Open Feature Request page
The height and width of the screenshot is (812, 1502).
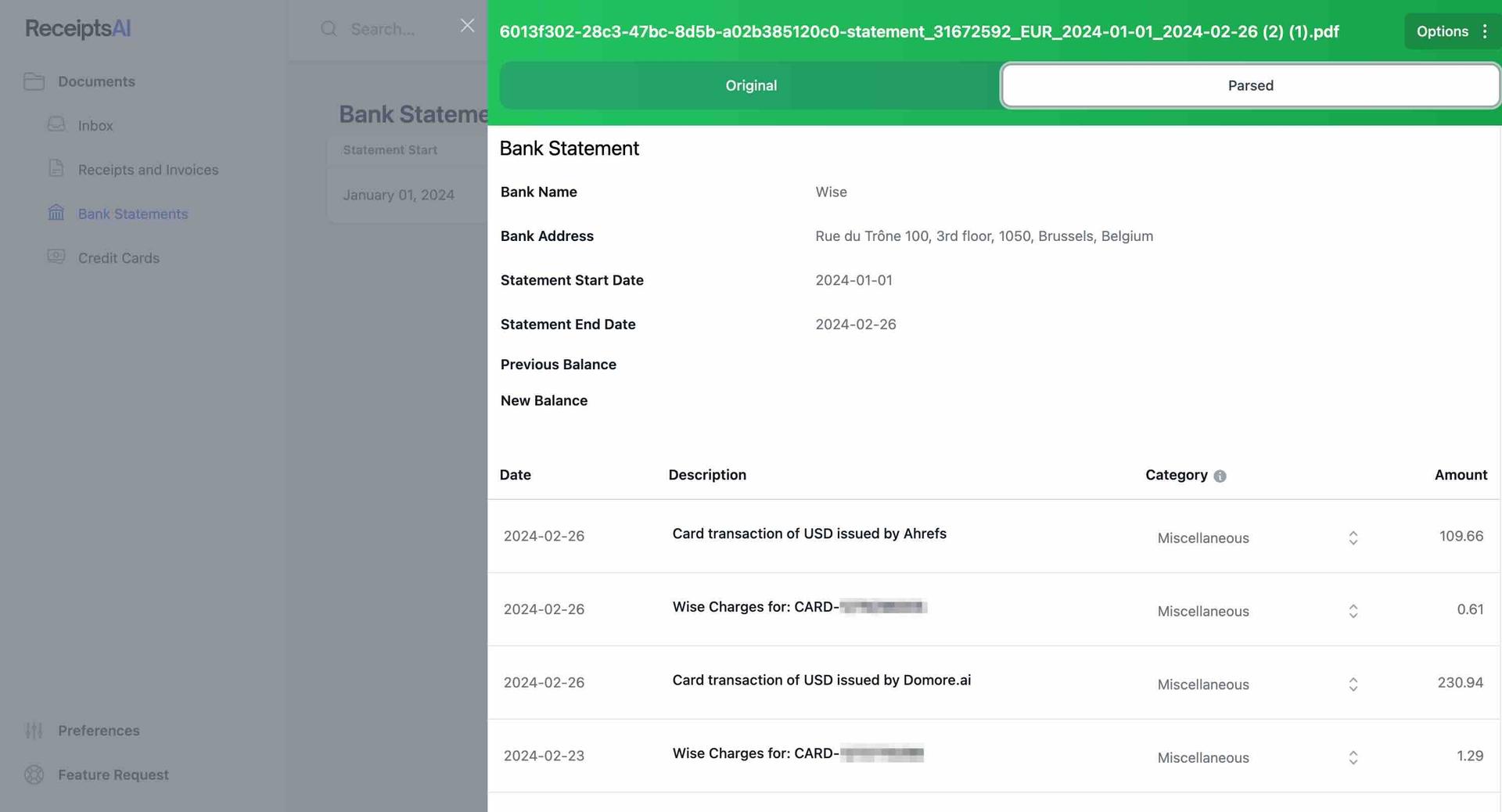[113, 774]
